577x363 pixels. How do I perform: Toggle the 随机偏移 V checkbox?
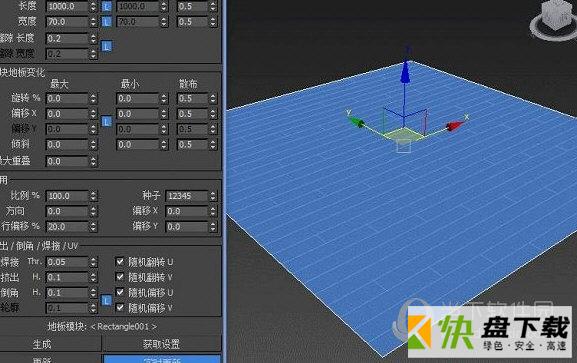[120, 307]
